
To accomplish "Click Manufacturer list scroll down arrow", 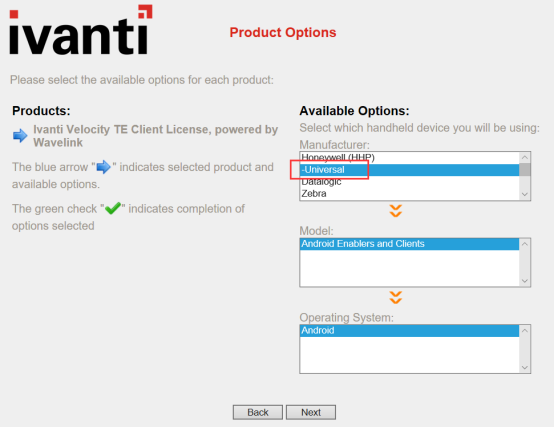I will 525,194.
